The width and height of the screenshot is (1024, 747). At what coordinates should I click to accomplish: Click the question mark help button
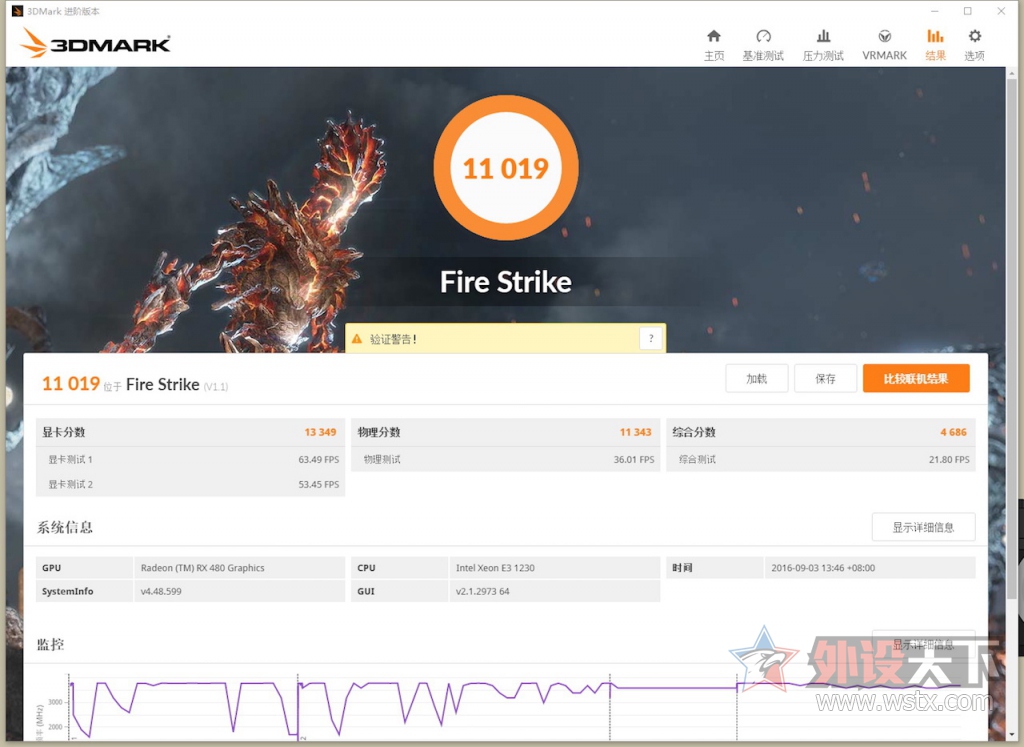coord(650,338)
